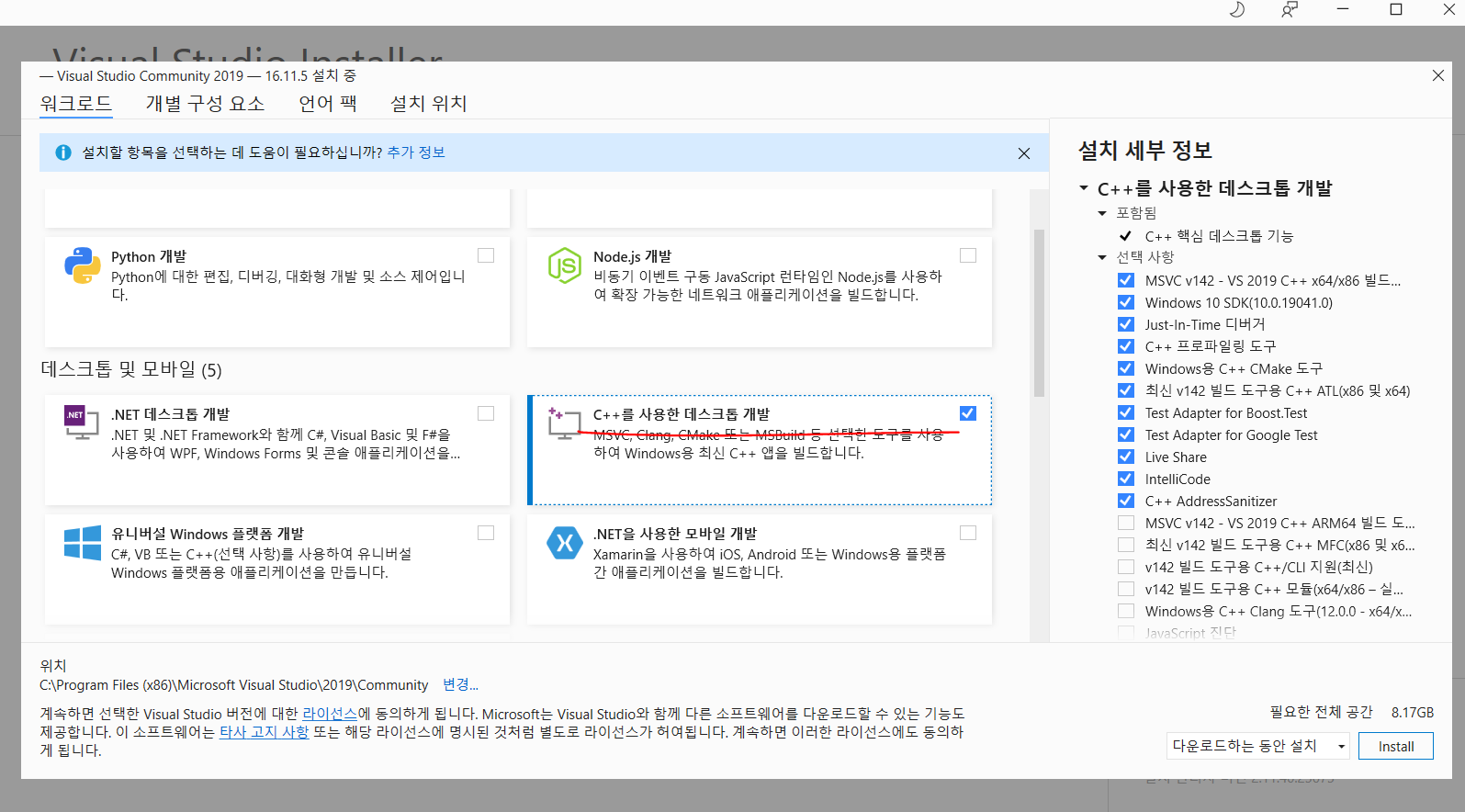Open the 타사 고지 사항 link
Image resolution: width=1465 pixels, height=812 pixels.
point(264,732)
